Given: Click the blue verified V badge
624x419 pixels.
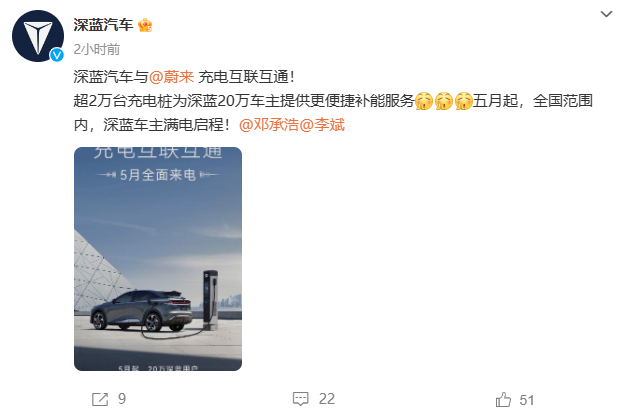Looking at the screenshot, I should [x=57, y=55].
